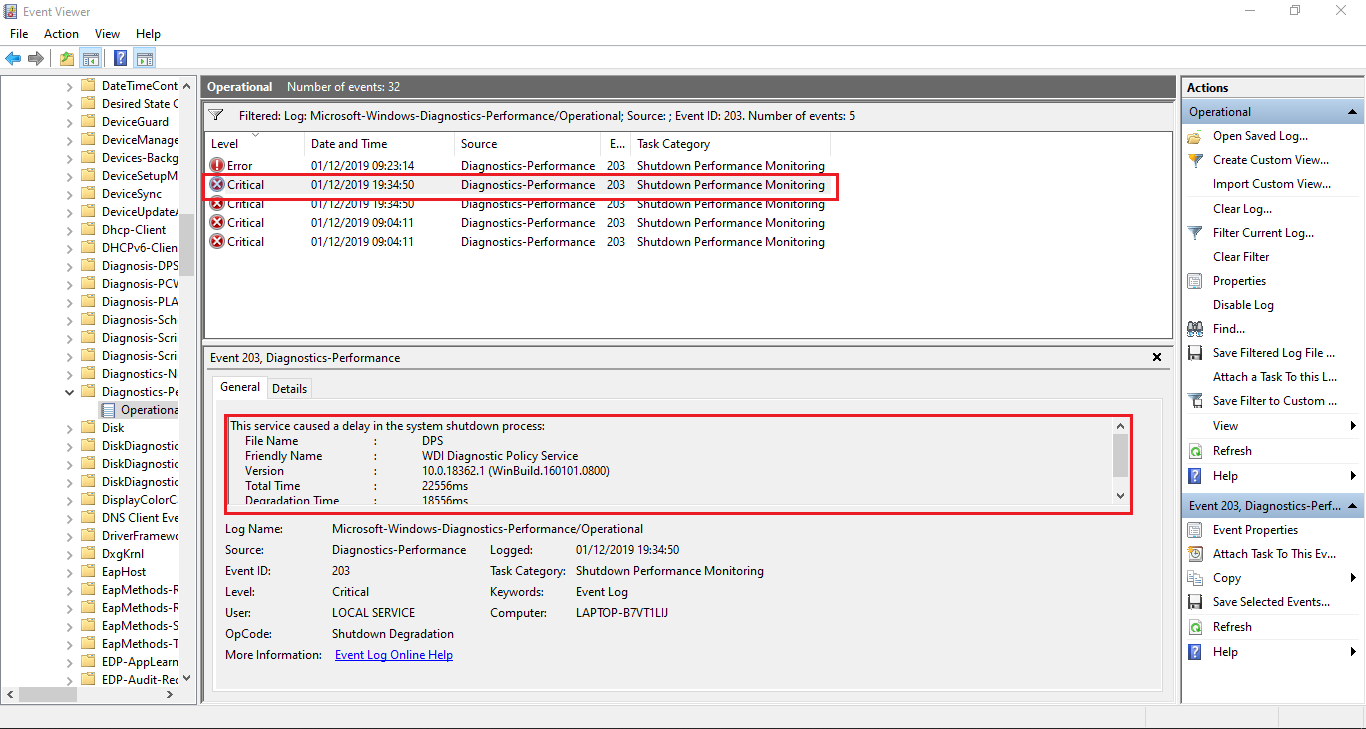Open the Help menu in menu bar

(148, 34)
